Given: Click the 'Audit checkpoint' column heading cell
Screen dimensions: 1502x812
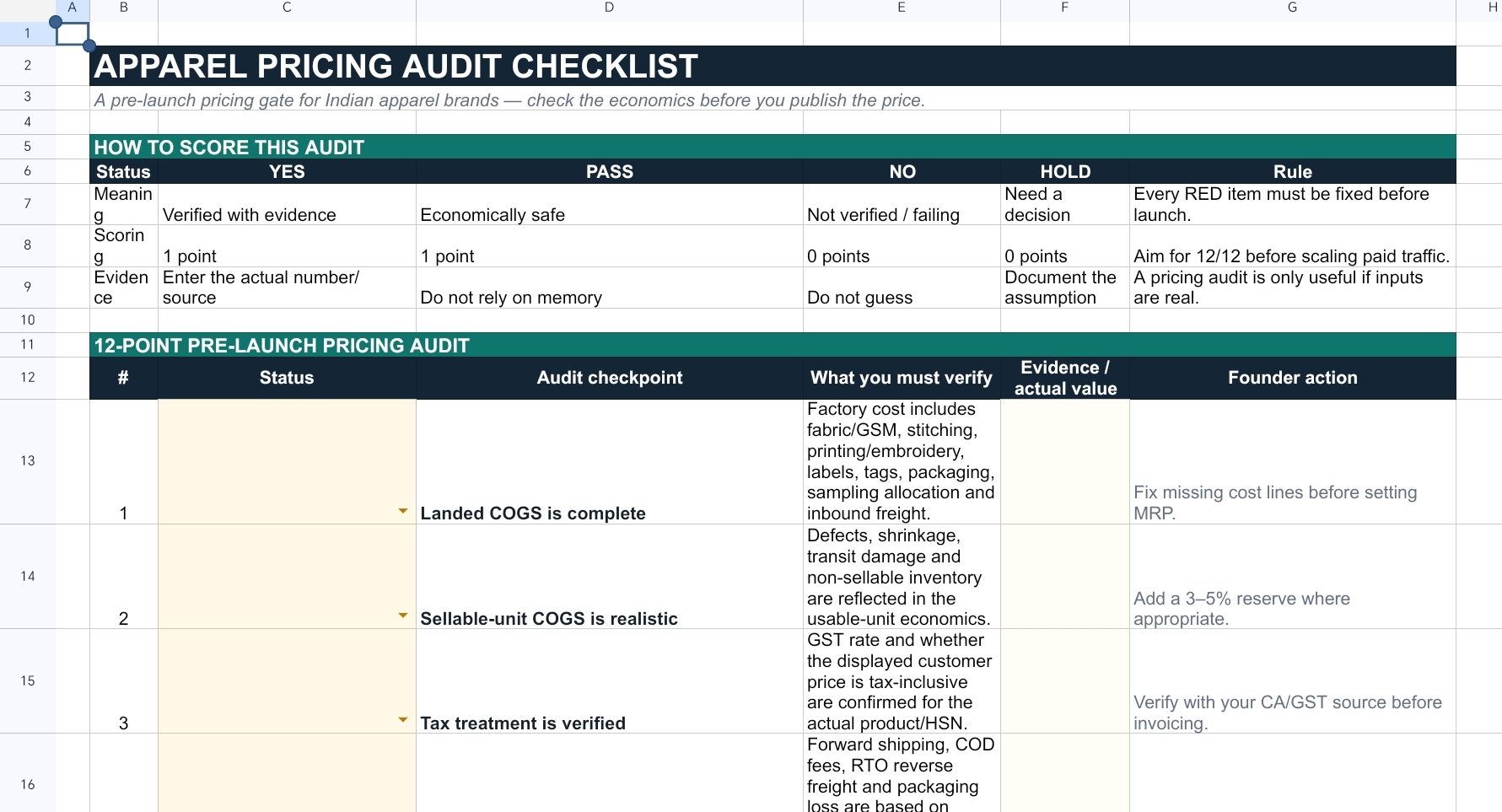Looking at the screenshot, I should point(610,378).
